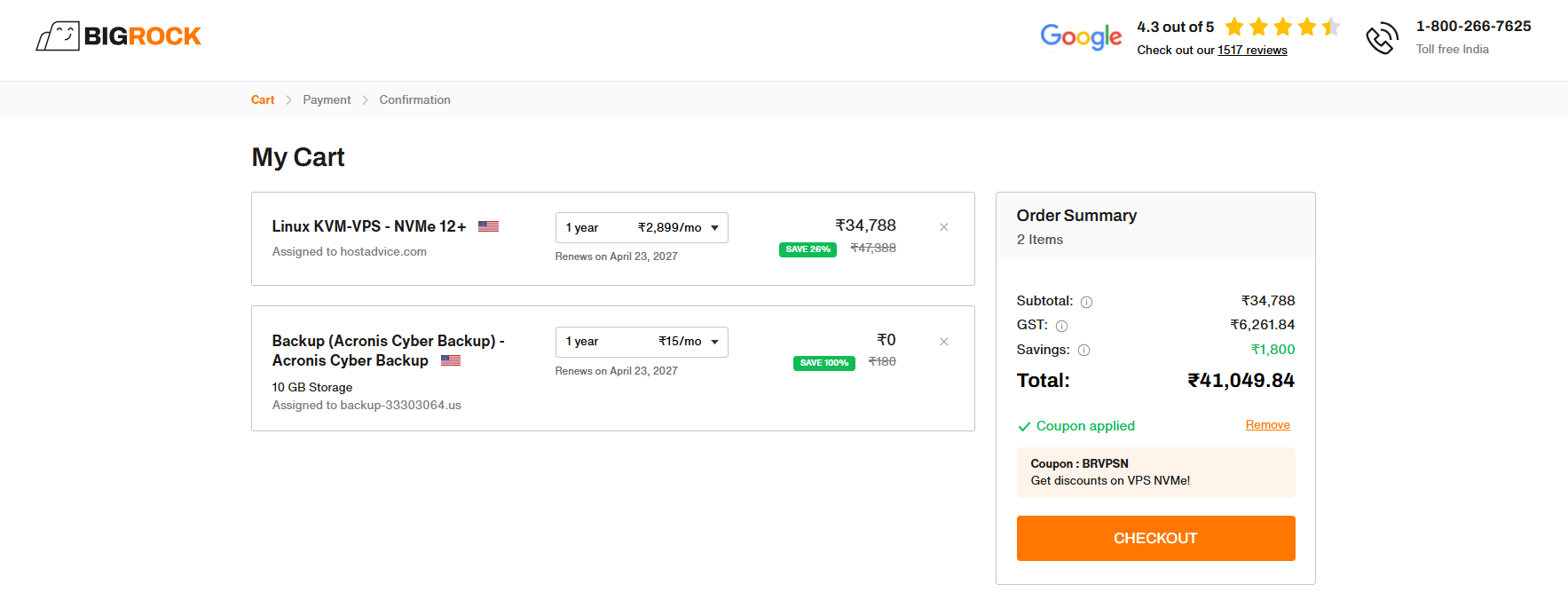The image size is (1568, 616).
Task: Click US flag next to Linux KVM-VPS
Action: point(488,226)
